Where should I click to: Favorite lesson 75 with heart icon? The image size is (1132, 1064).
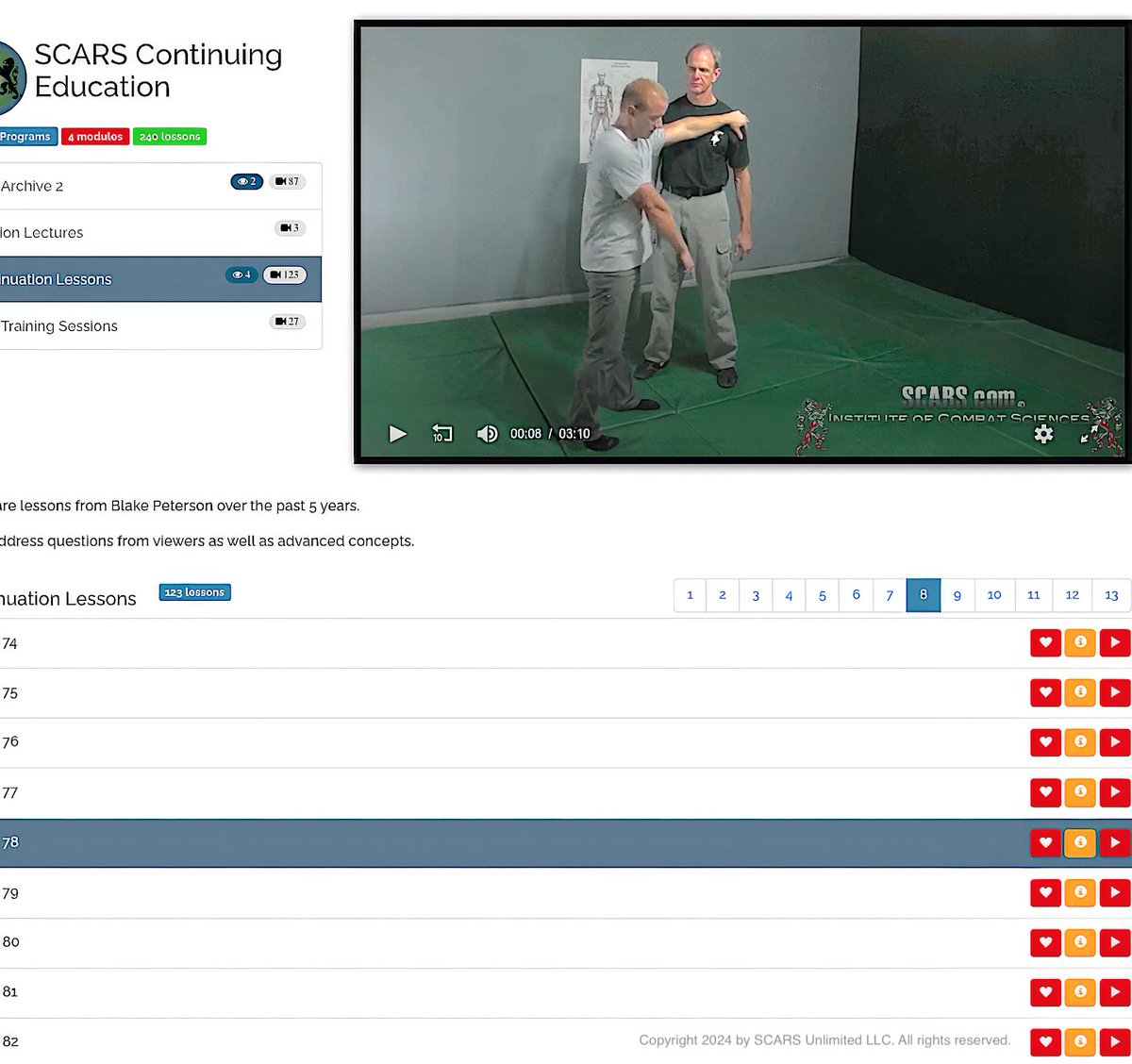1045,692
